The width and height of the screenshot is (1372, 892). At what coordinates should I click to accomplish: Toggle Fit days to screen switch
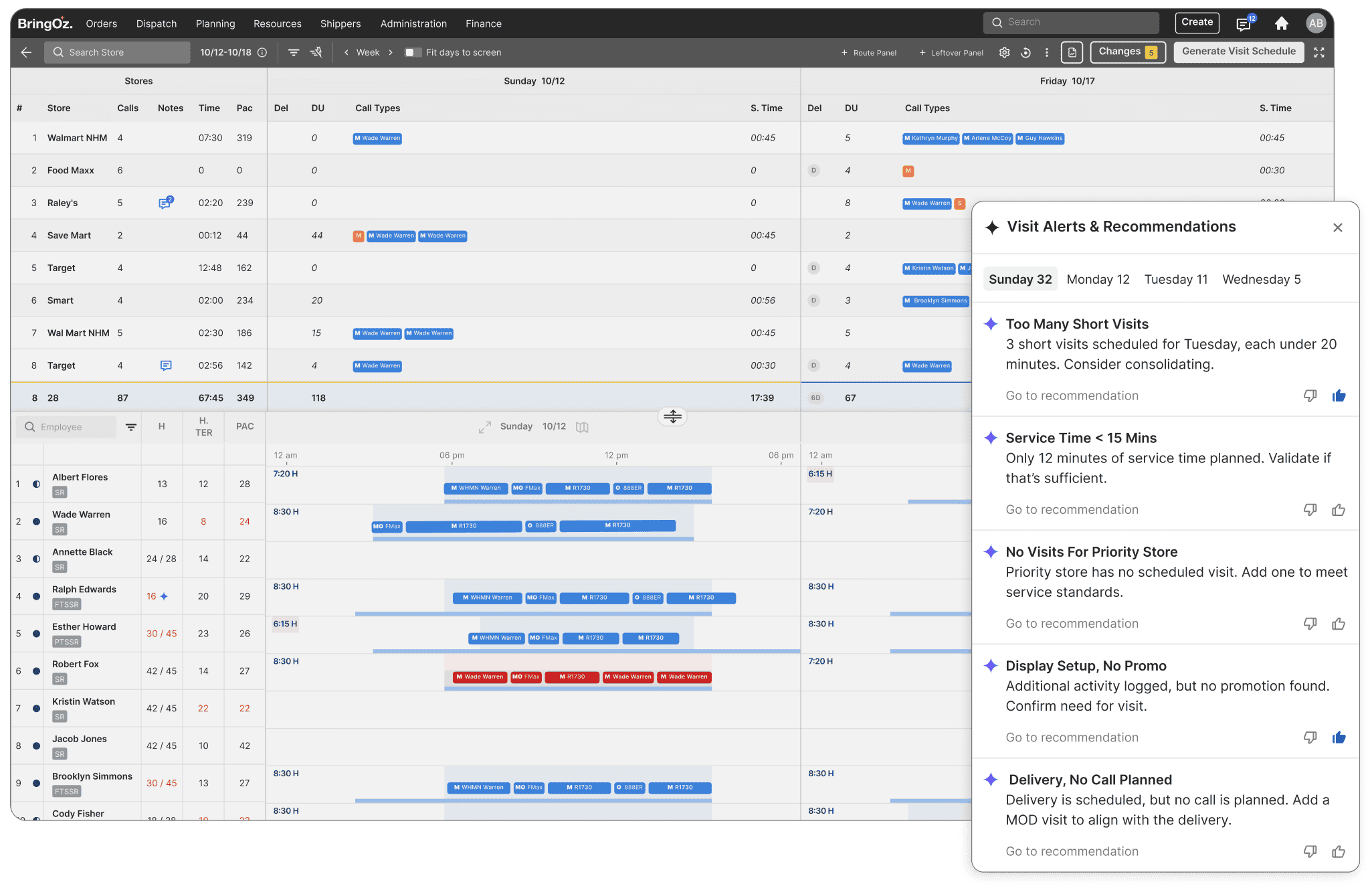[413, 52]
